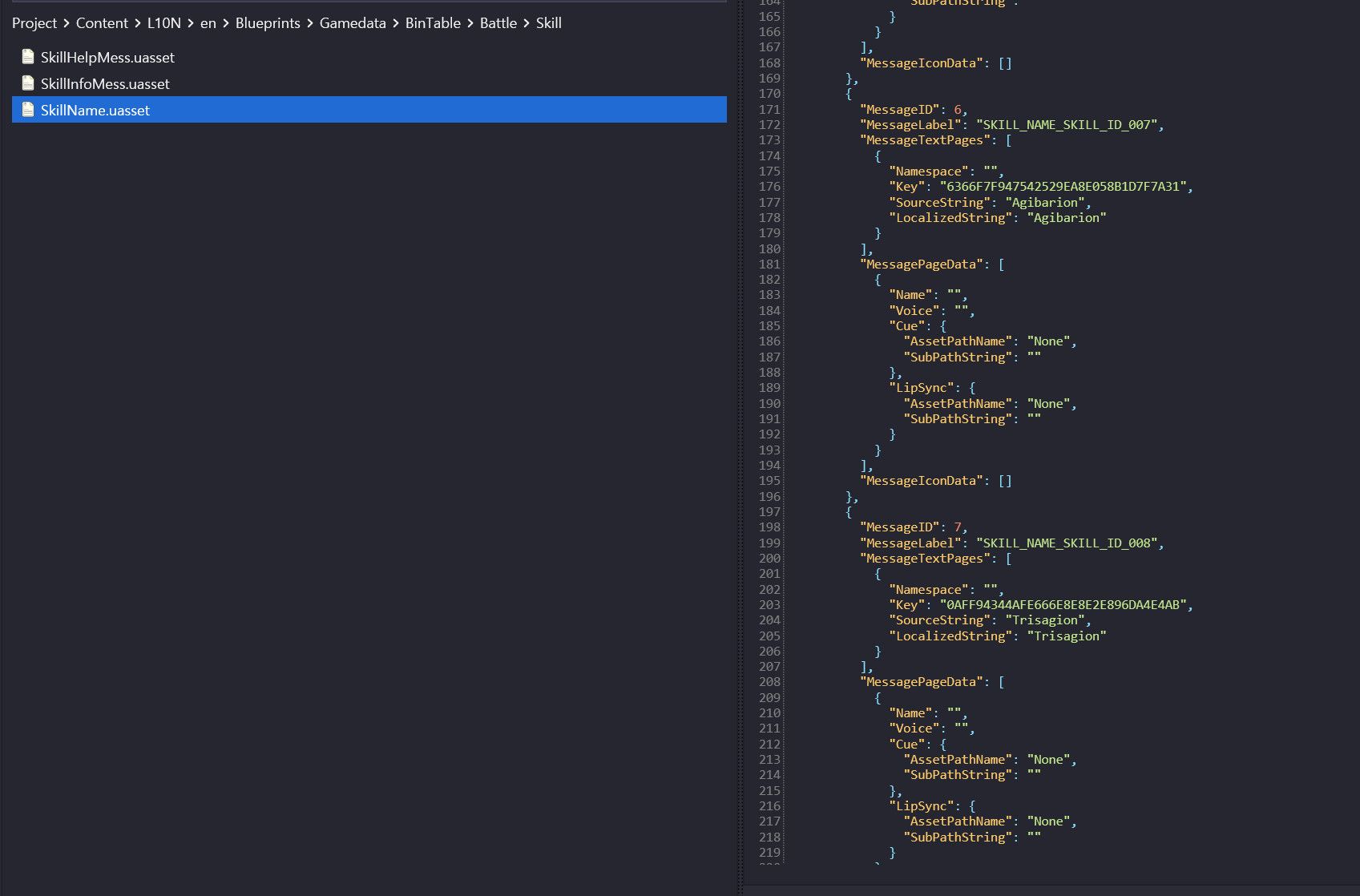
Task: Click MessagePageData on line 181
Action: [922, 264]
